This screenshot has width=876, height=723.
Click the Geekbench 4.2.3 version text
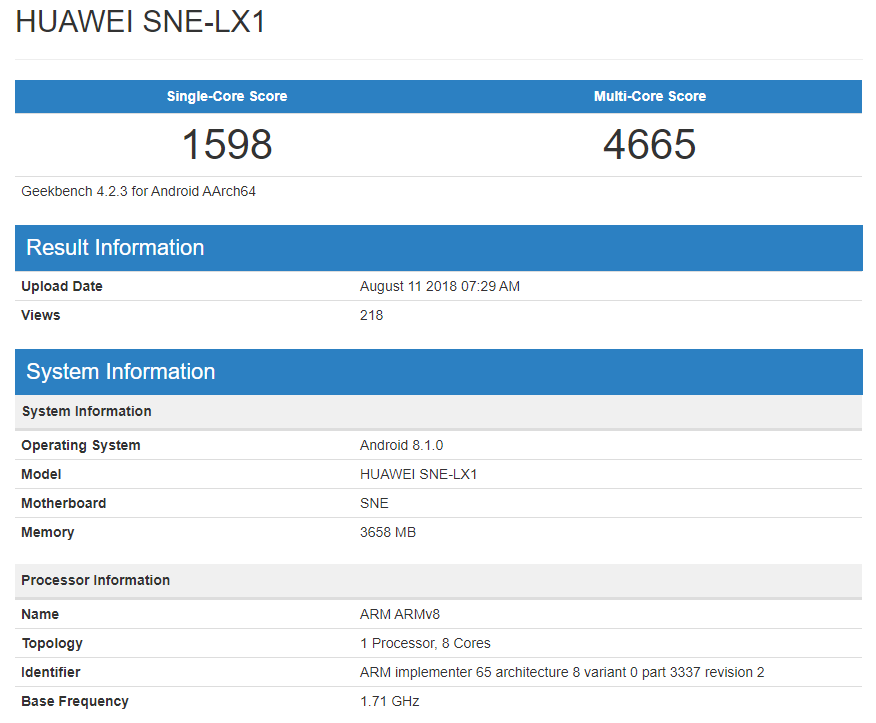[x=139, y=192]
